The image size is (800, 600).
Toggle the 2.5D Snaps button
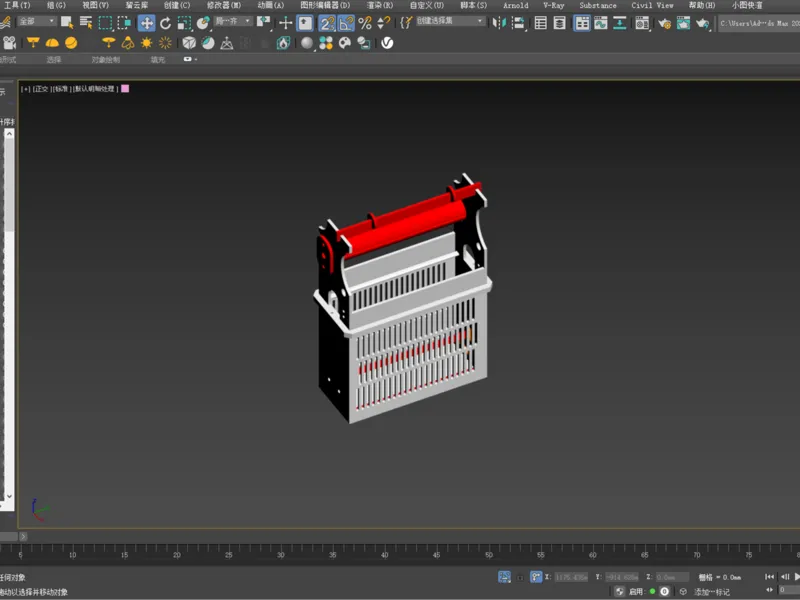tap(327, 23)
